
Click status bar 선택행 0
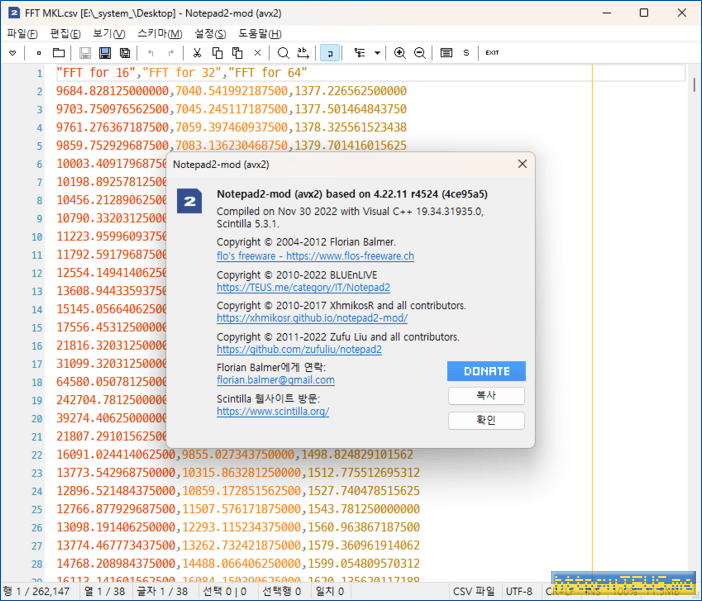tap(282, 592)
